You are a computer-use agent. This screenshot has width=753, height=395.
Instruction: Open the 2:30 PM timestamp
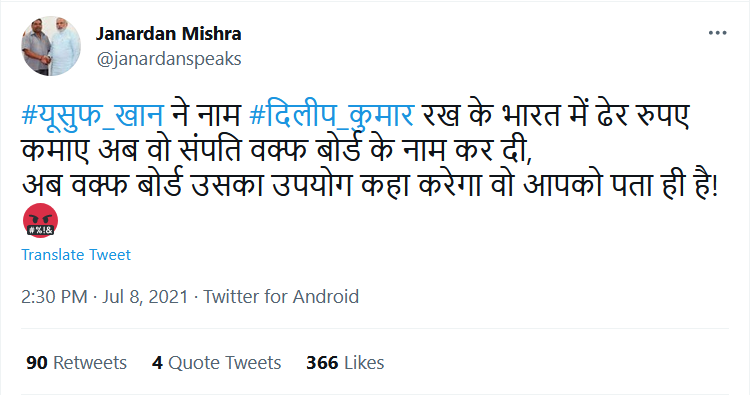tap(54, 297)
